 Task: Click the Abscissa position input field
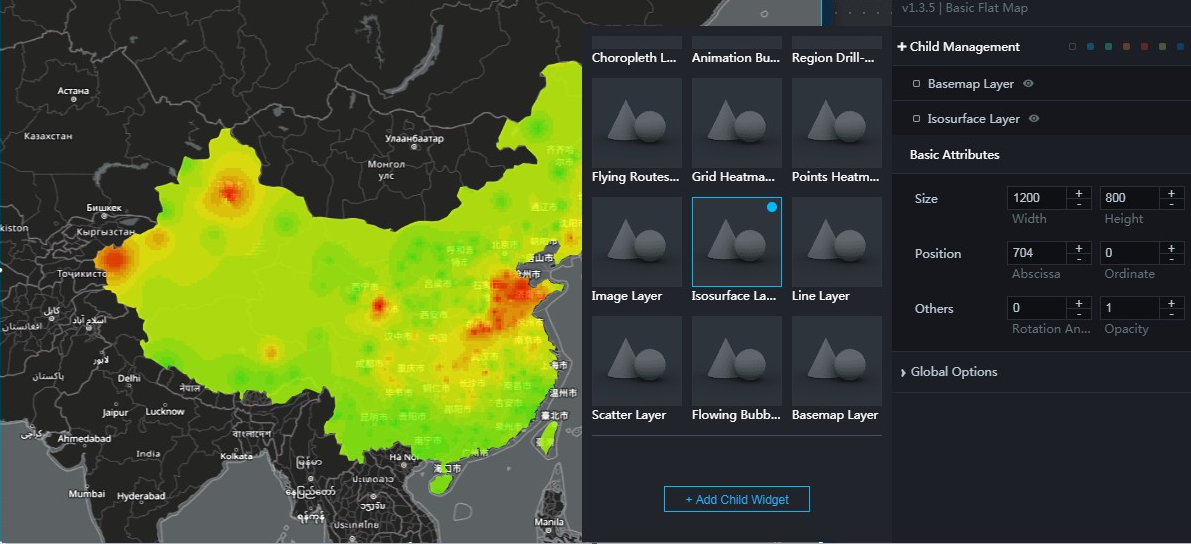tap(1036, 253)
